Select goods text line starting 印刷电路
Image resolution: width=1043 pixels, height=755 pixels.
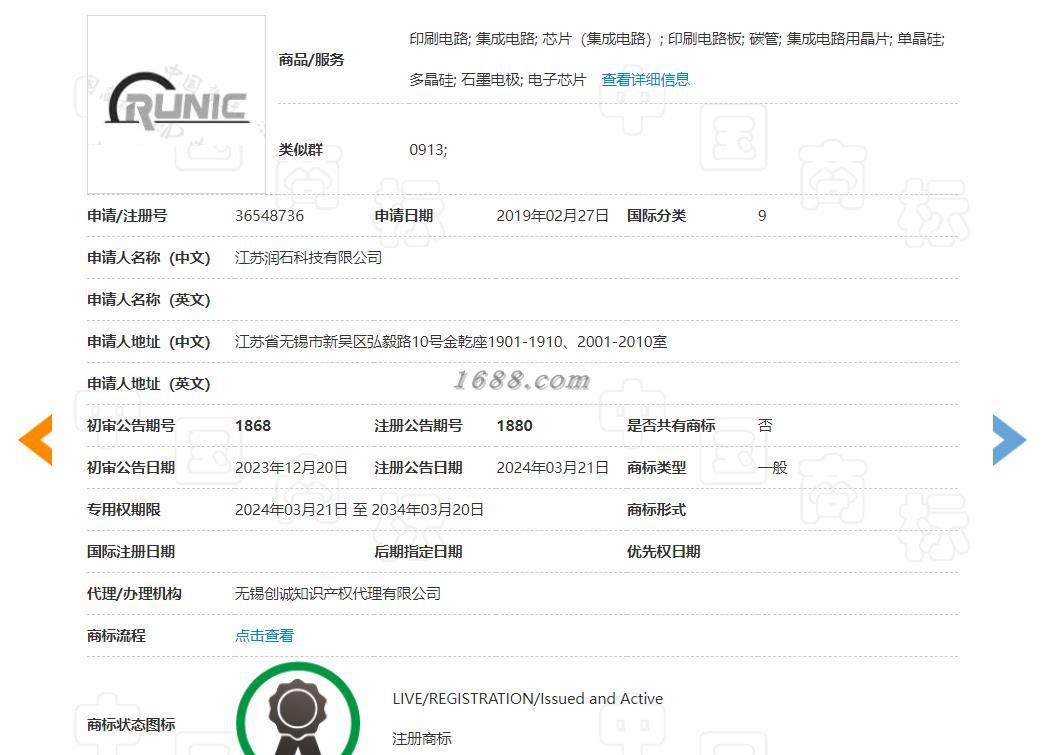676,39
